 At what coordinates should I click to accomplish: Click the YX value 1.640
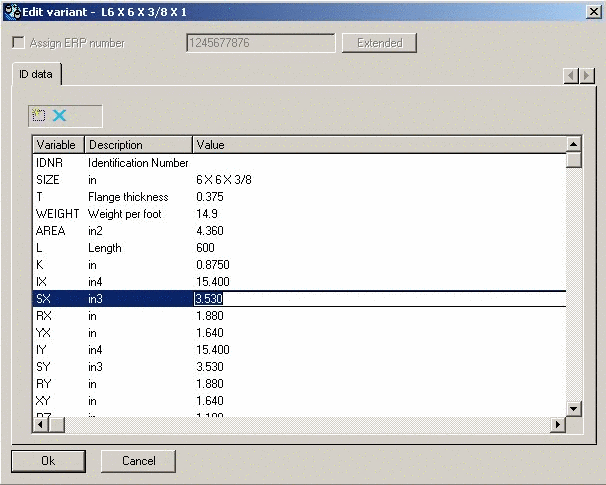click(x=210, y=333)
